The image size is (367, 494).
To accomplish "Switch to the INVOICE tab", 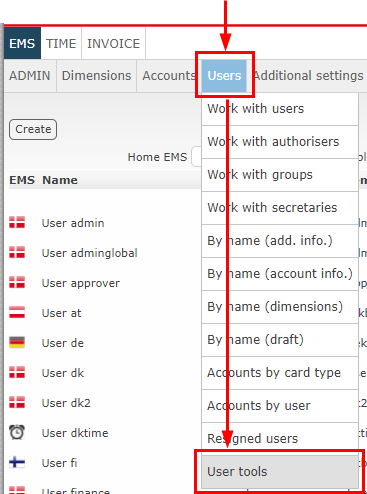I will tap(113, 43).
